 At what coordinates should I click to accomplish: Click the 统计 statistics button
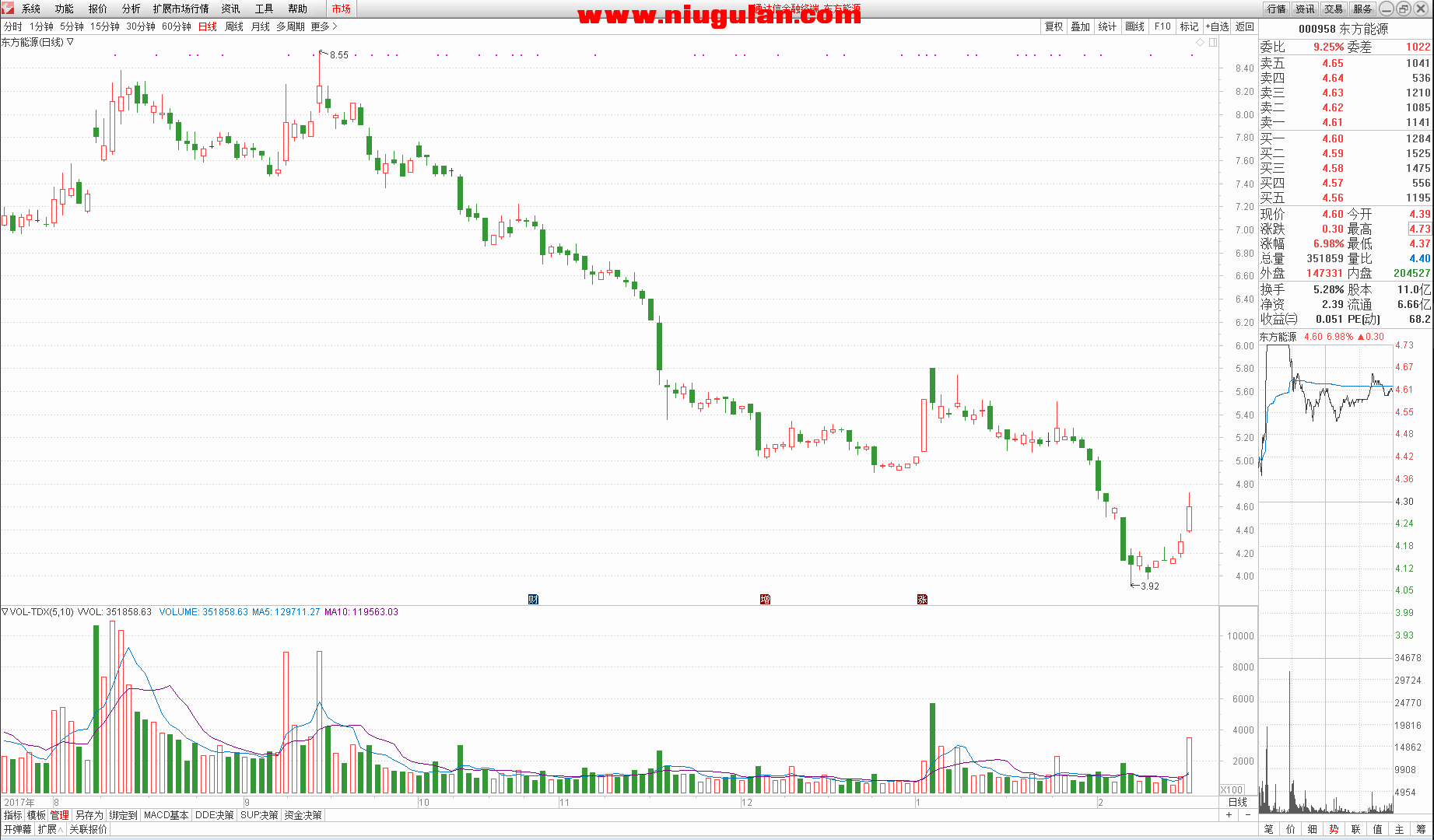pos(1107,26)
